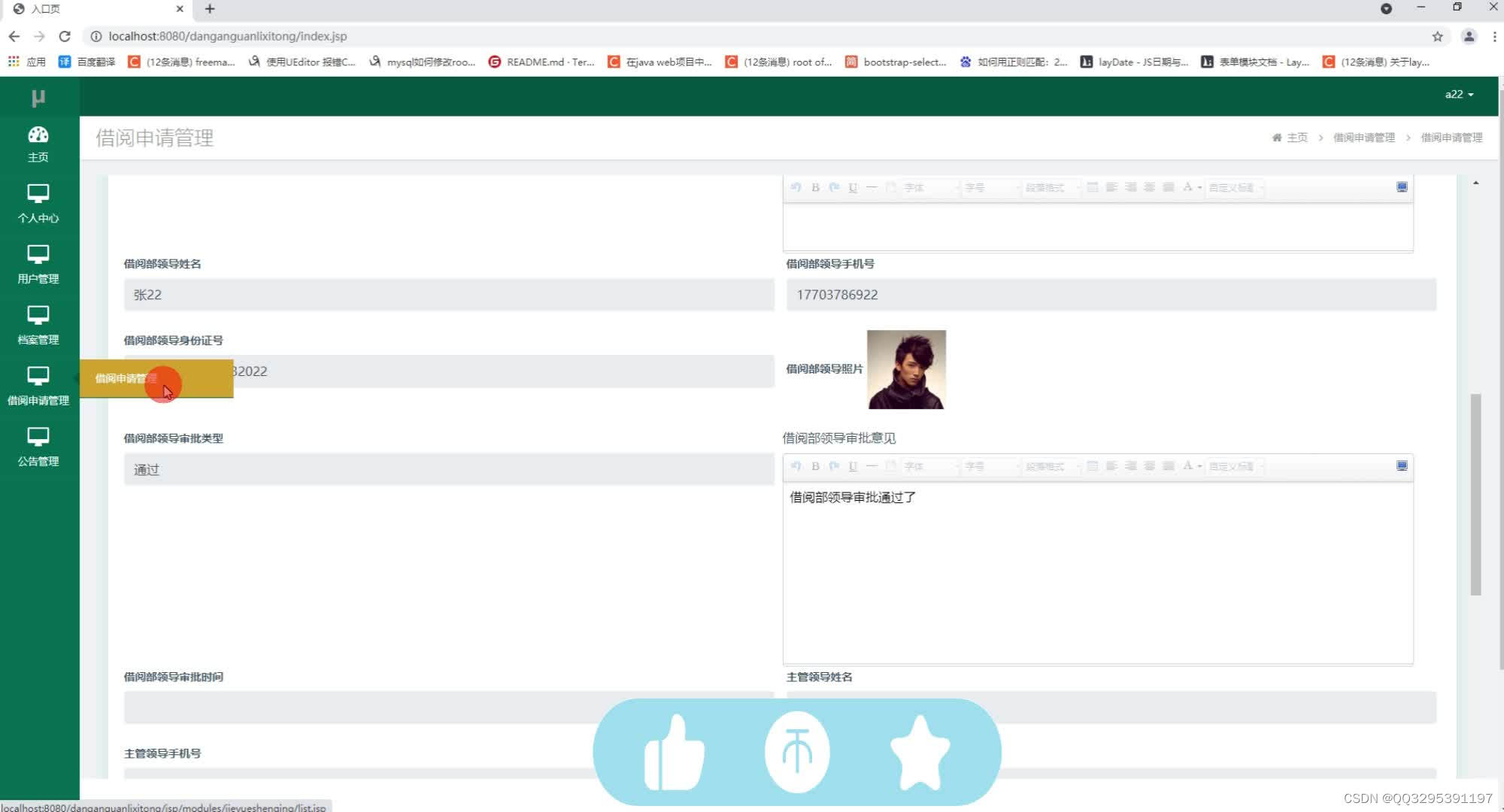Click font color A in 审批意见 editor toolbar

1187,466
